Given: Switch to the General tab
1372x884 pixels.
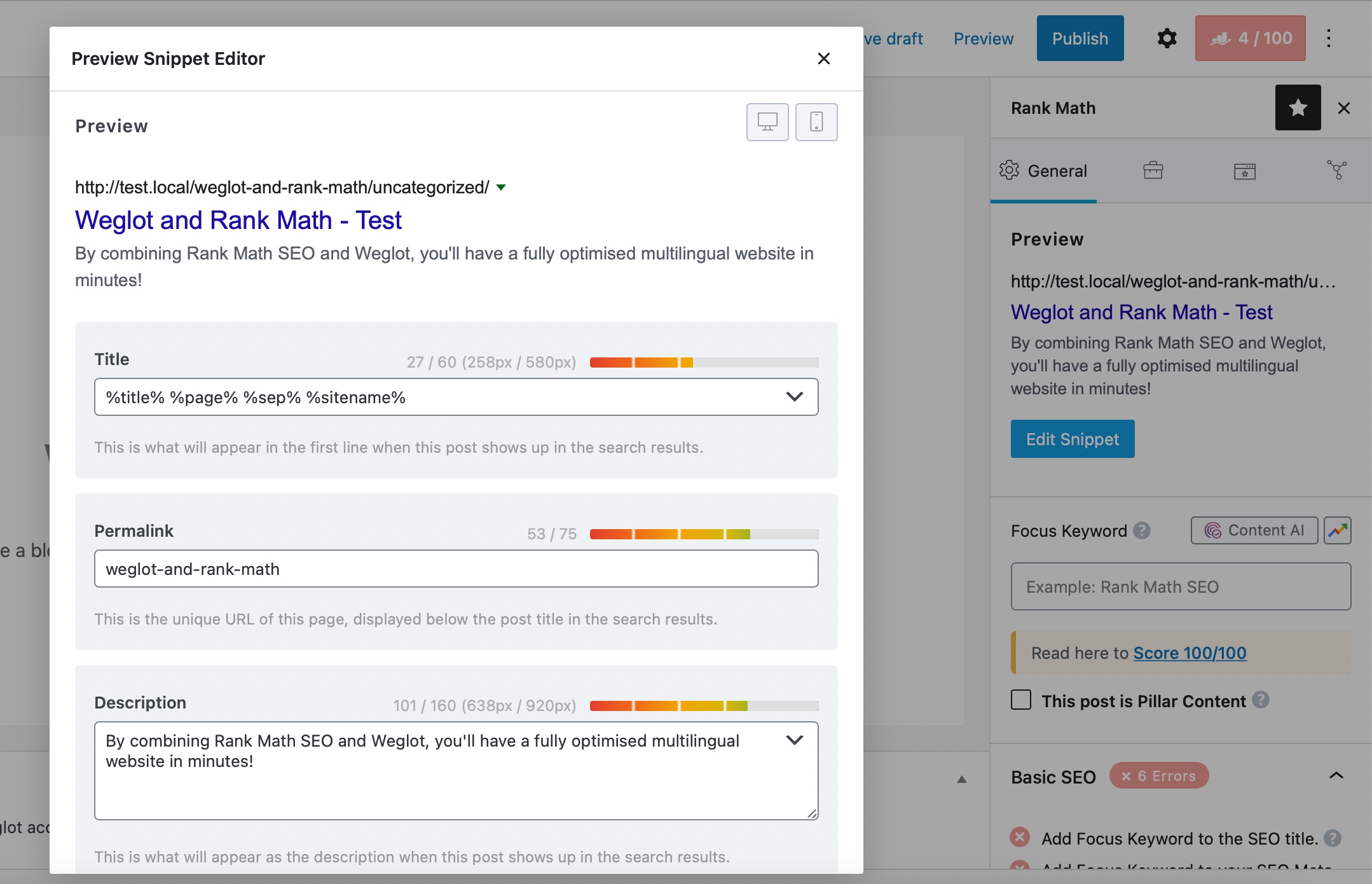Looking at the screenshot, I should [1043, 170].
